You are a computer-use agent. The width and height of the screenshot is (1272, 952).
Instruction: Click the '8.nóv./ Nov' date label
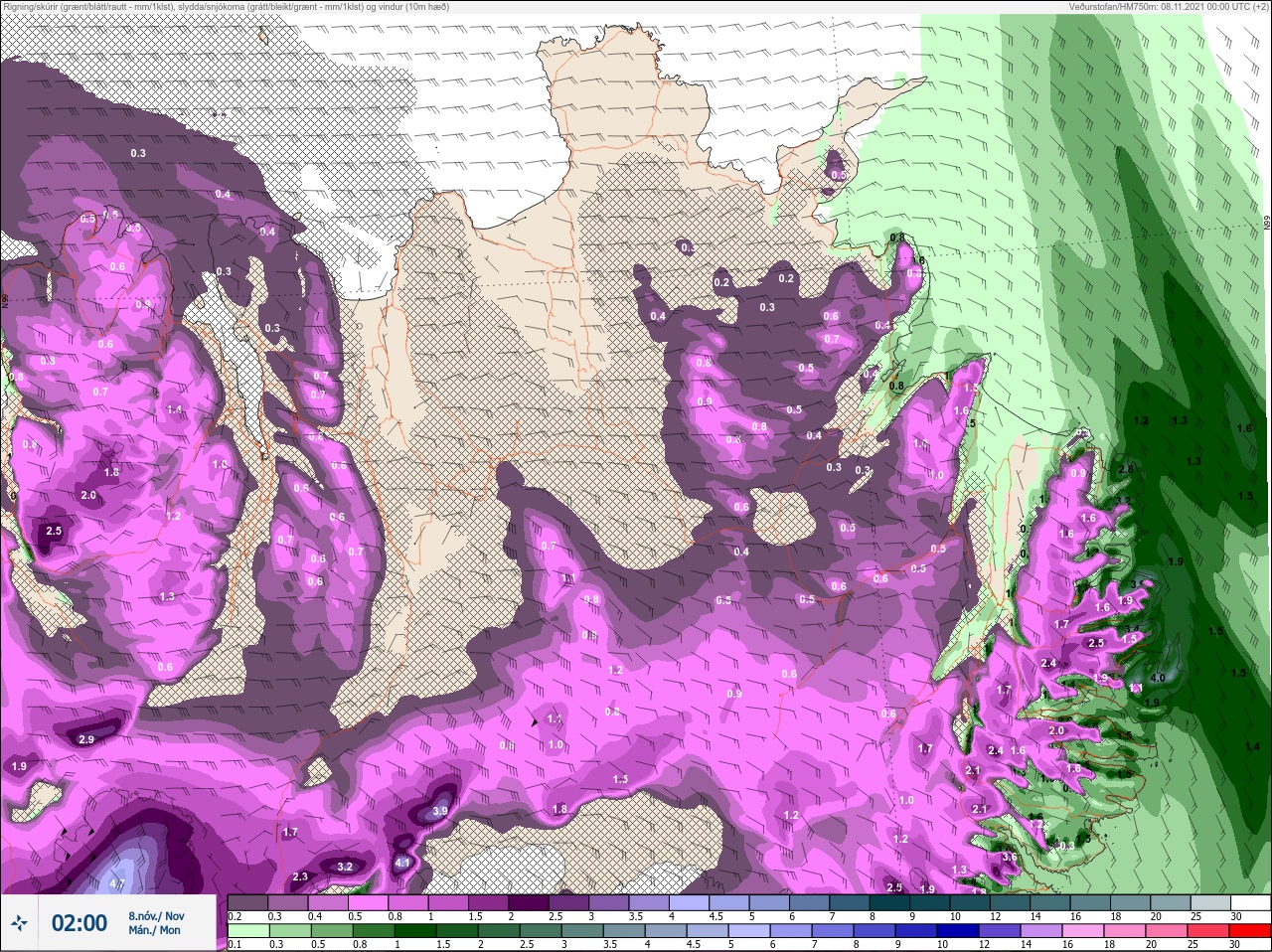tap(156, 915)
